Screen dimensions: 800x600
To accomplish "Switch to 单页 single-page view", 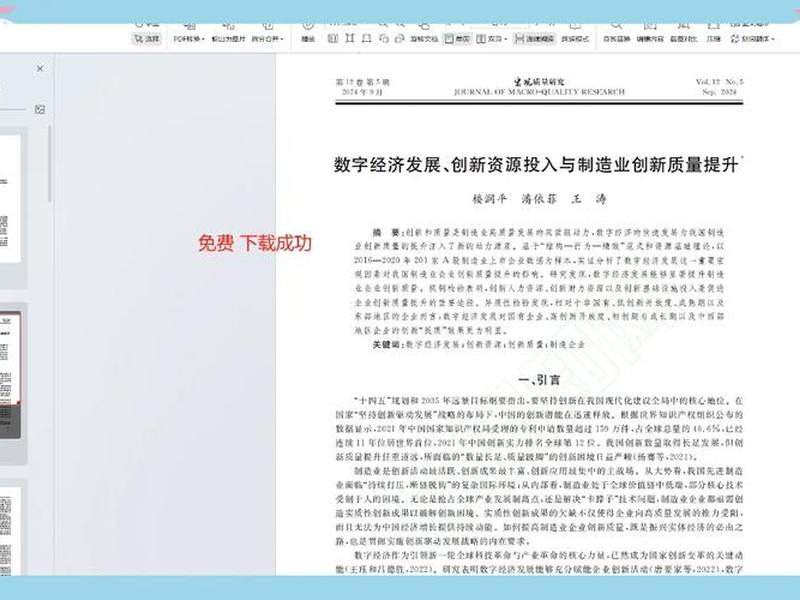I will pyautogui.click(x=457, y=38).
